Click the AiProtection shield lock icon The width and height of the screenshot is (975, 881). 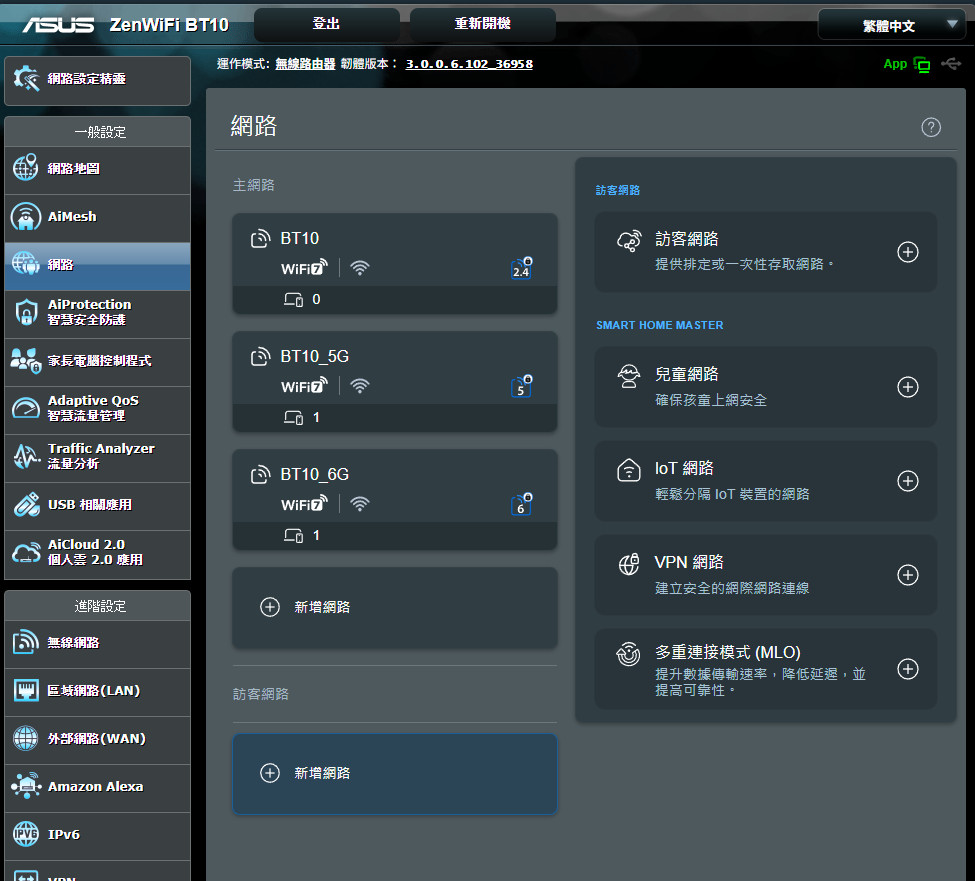point(25,312)
